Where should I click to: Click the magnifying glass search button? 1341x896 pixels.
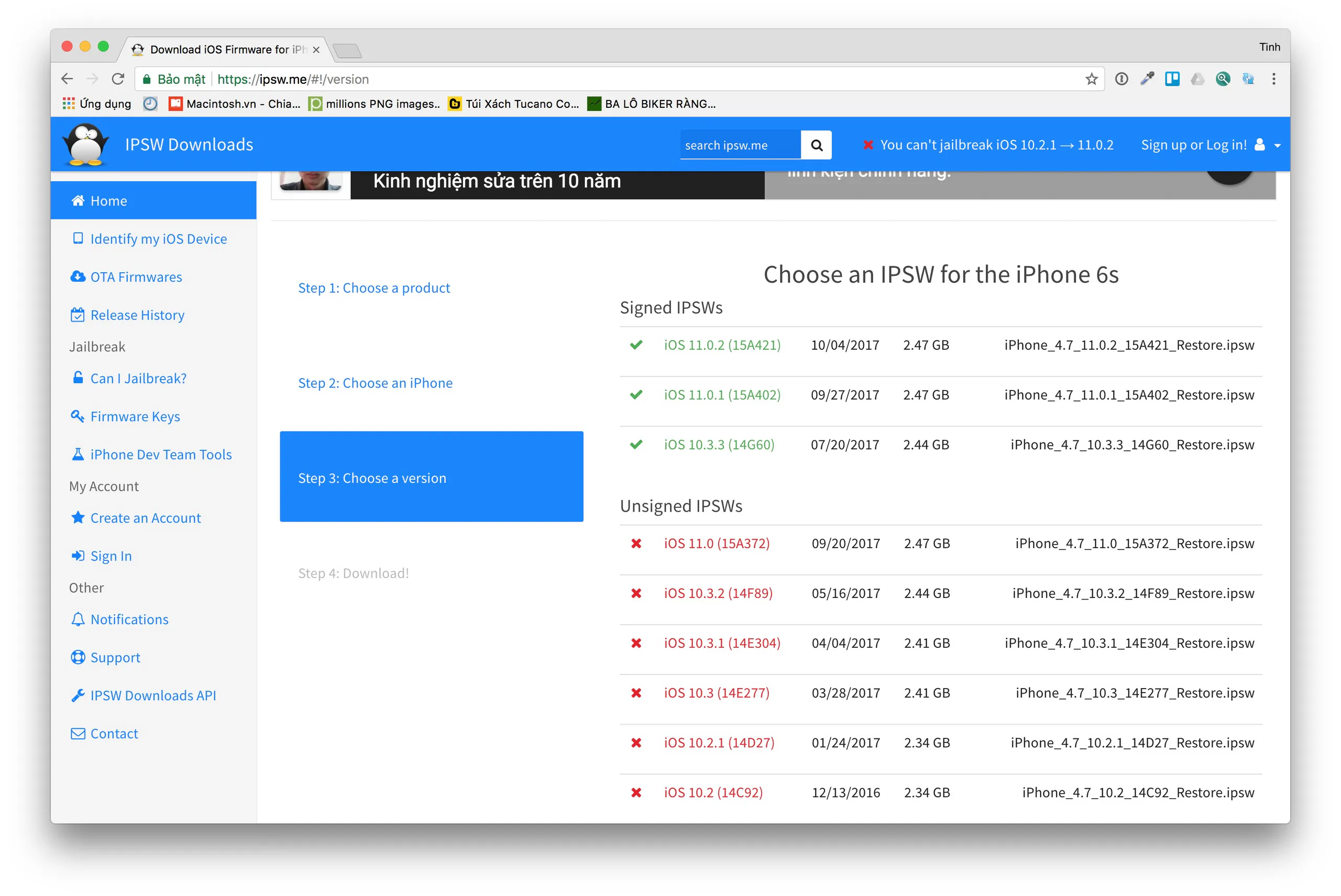pyautogui.click(x=816, y=145)
